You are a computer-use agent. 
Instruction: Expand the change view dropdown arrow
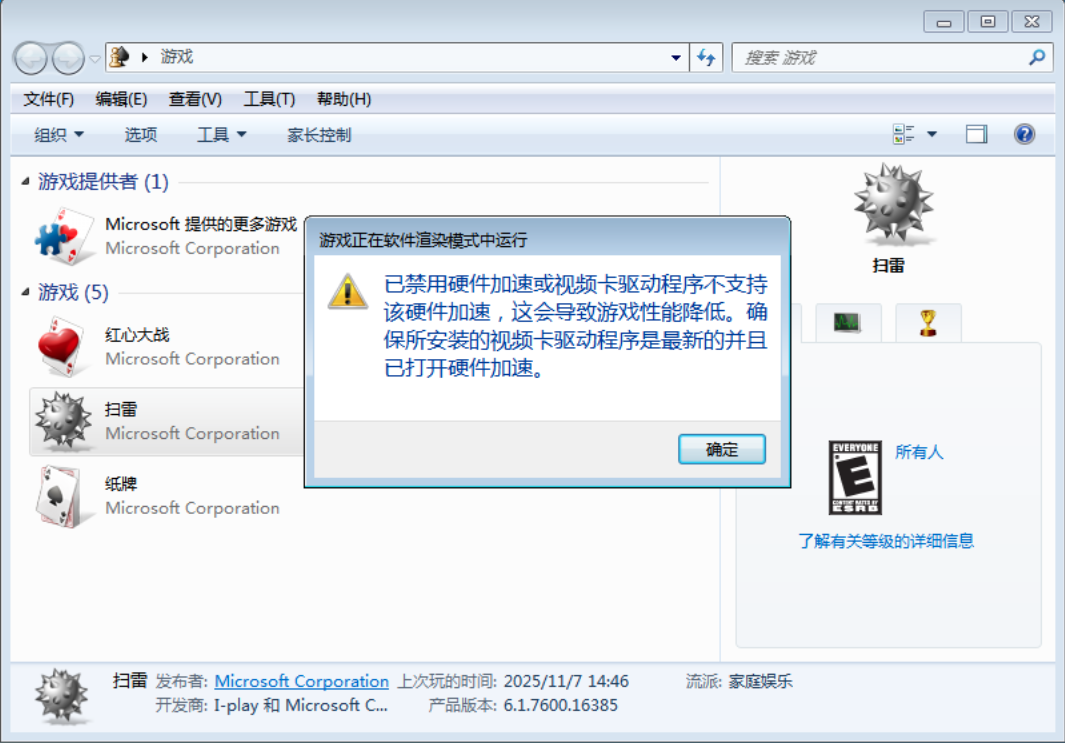click(932, 134)
